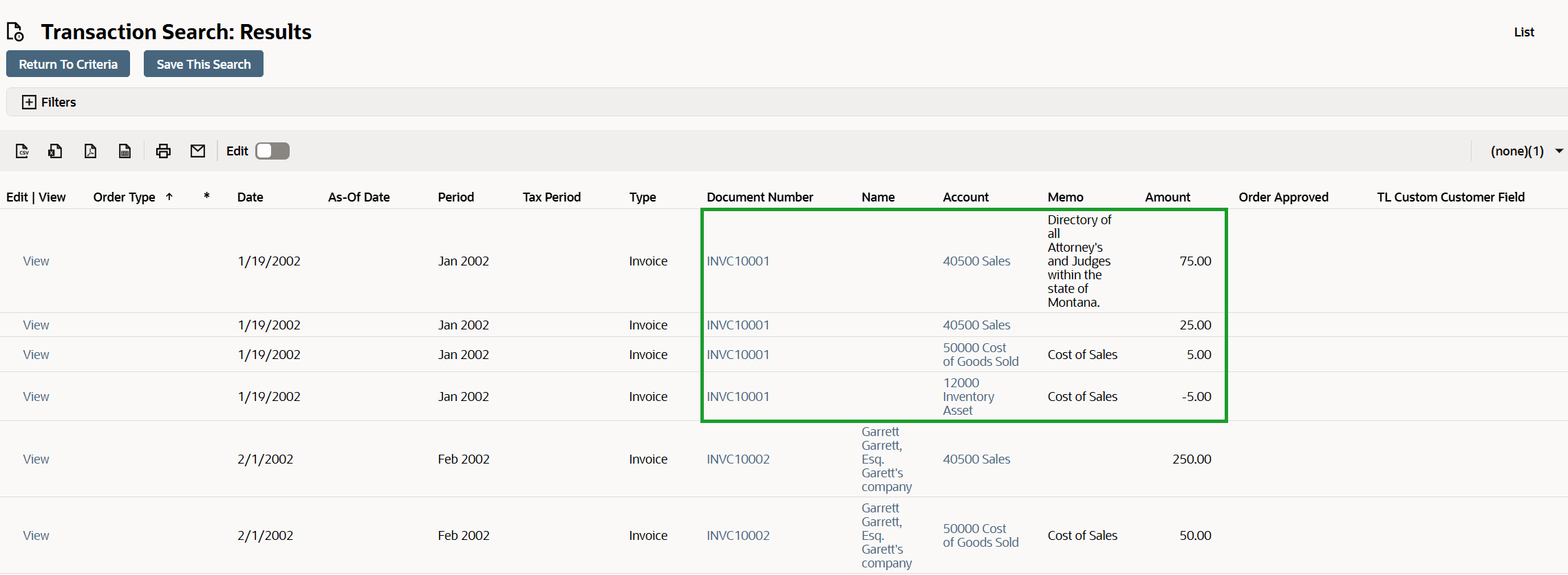Print the search results
This screenshot has height=575, width=1568.
tap(163, 151)
